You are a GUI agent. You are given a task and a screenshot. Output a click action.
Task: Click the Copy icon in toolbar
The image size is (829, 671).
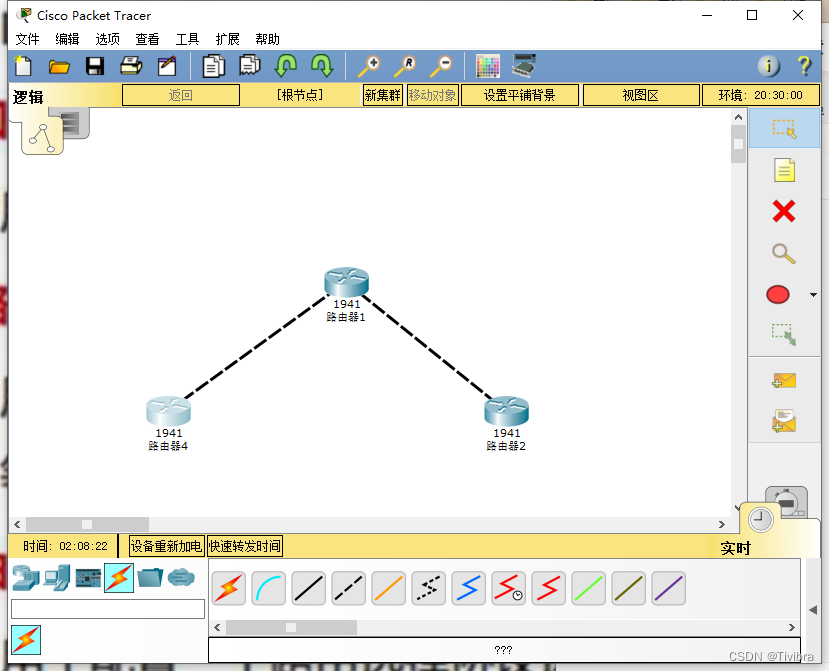214,66
